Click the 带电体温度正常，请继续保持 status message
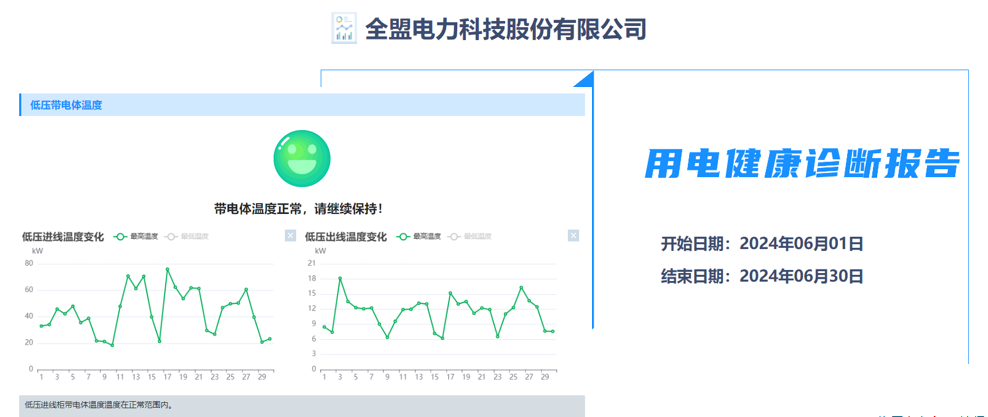This screenshot has width=988, height=417. [298, 209]
